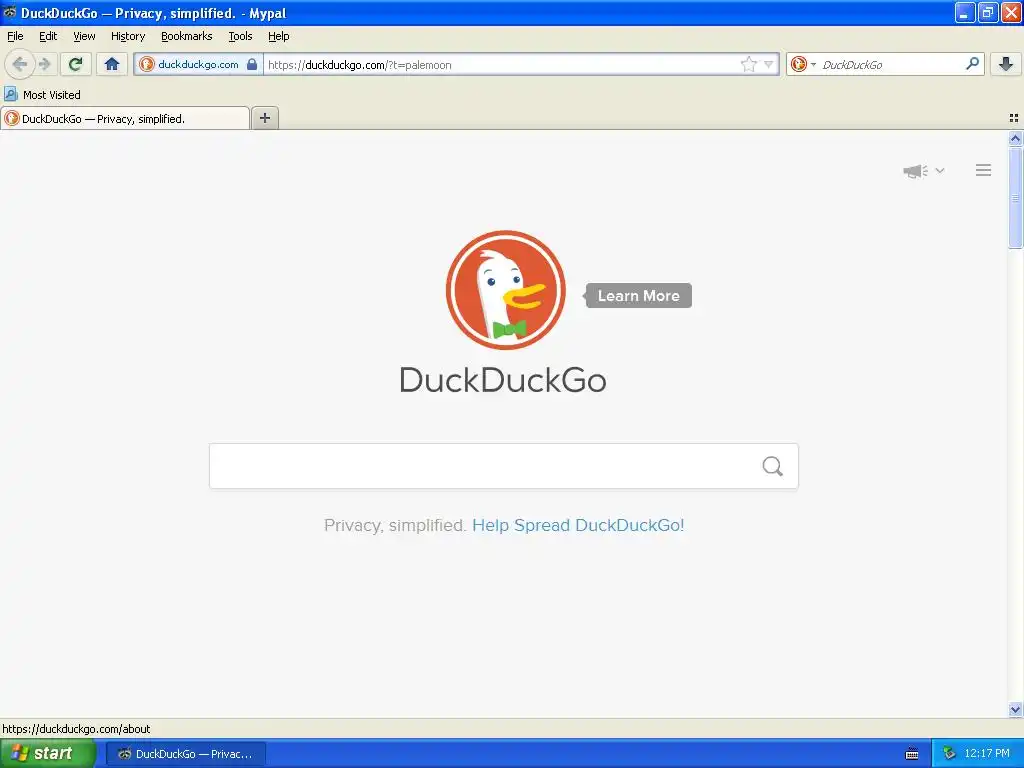Bookmark this page with the star icon
The width and height of the screenshot is (1024, 768).
pos(748,64)
